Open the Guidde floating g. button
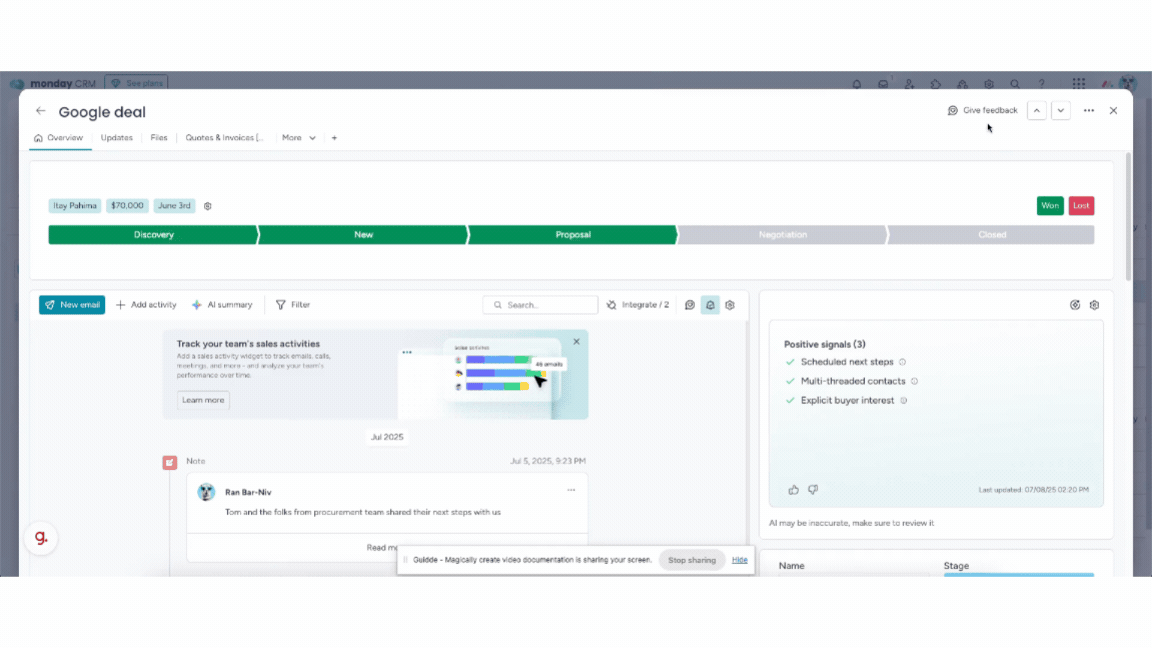This screenshot has width=1152, height=648. (41, 539)
